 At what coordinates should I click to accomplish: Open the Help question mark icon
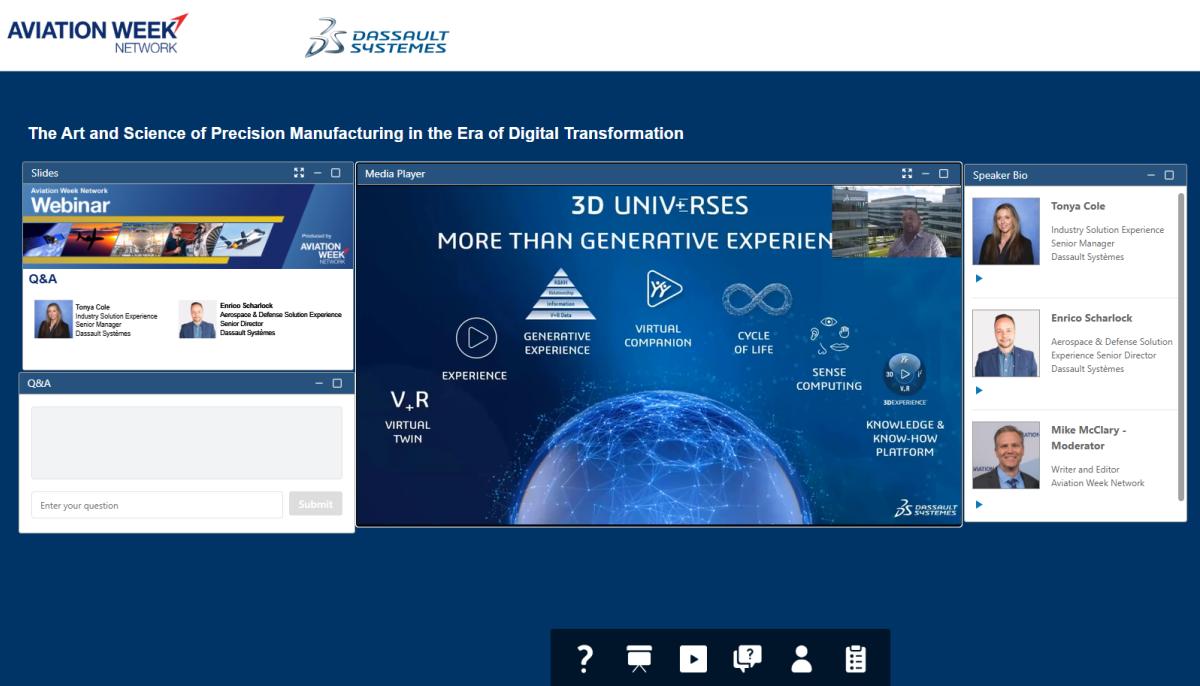tap(585, 658)
